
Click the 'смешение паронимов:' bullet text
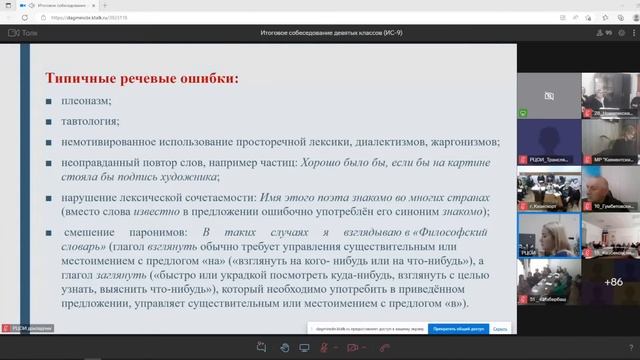[126, 232]
